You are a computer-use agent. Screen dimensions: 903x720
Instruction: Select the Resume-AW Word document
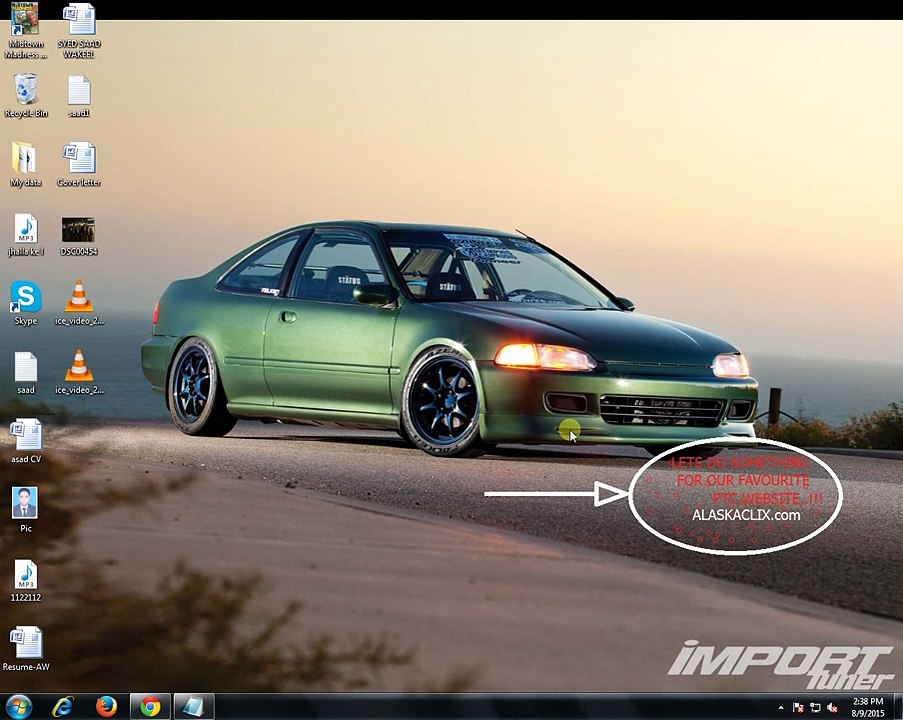(x=25, y=649)
